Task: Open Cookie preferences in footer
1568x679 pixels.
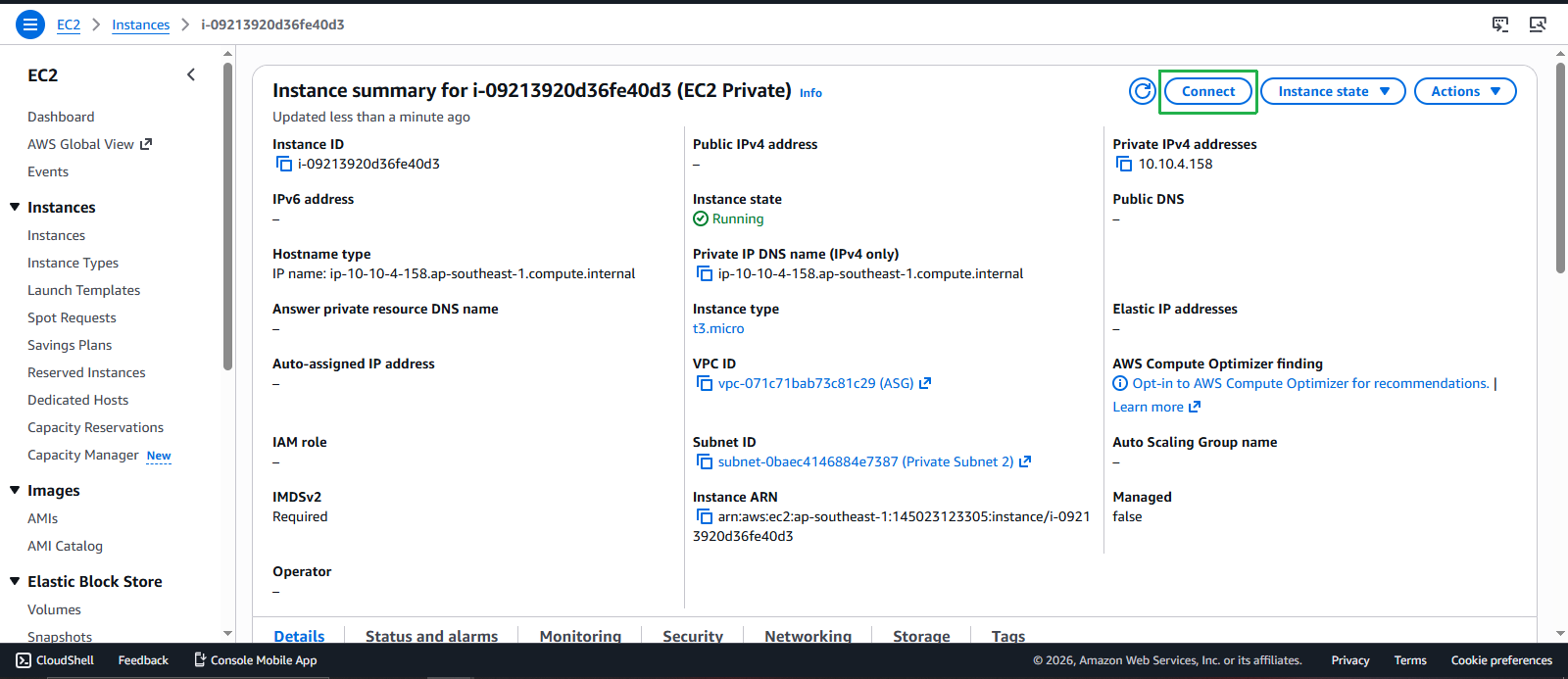Action: pyautogui.click(x=1501, y=660)
